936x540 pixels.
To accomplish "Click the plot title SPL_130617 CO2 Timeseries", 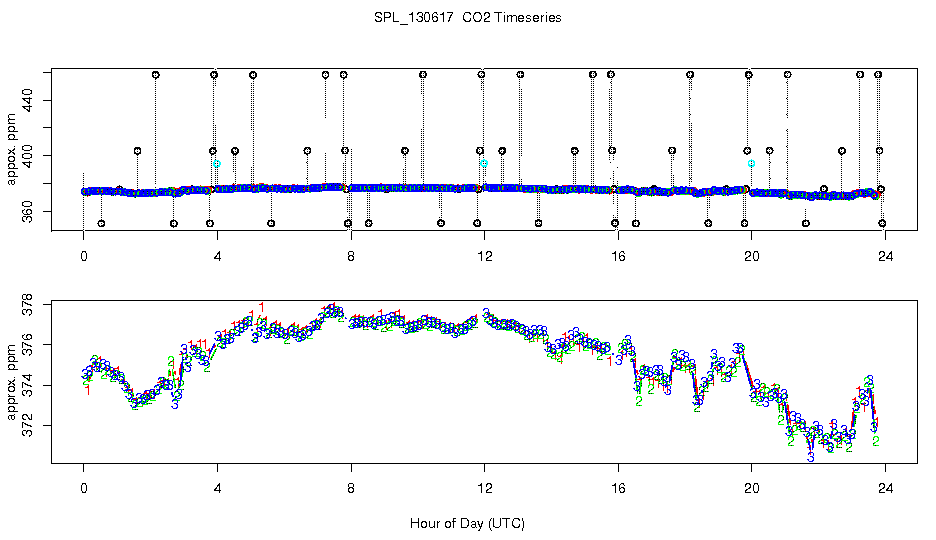I will (467, 18).
